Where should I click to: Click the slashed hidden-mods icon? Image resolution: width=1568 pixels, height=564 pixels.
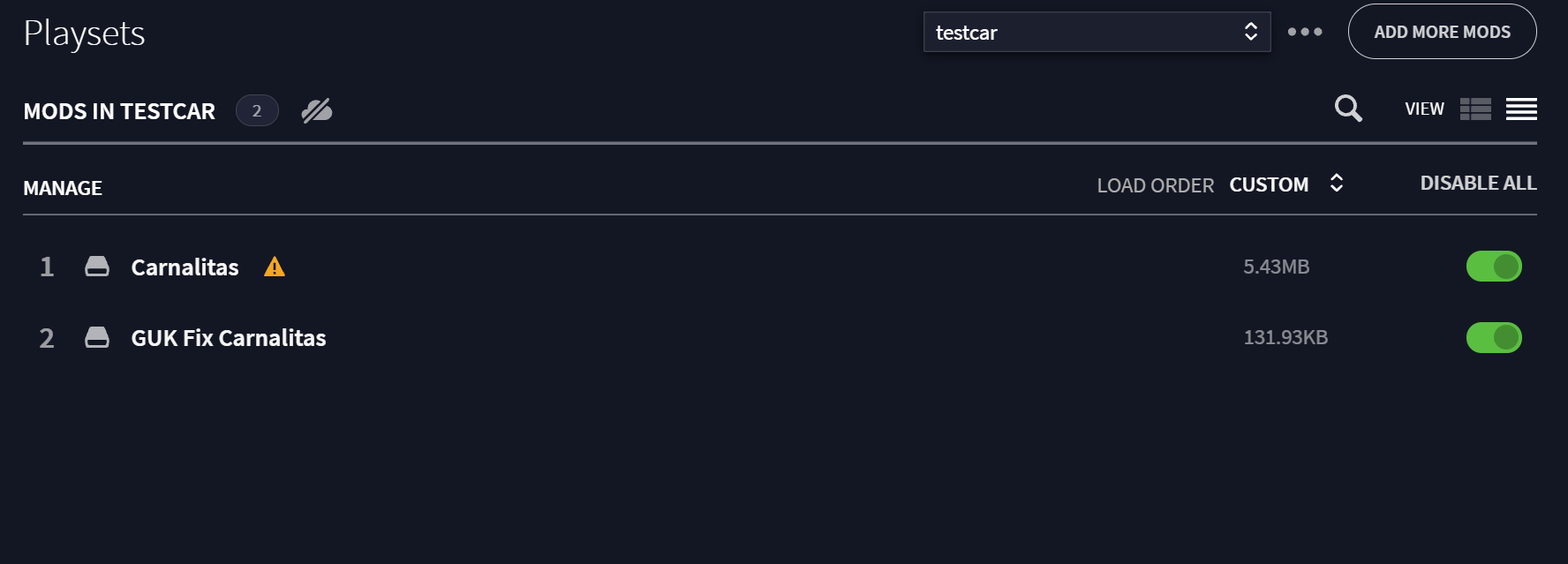pos(317,110)
